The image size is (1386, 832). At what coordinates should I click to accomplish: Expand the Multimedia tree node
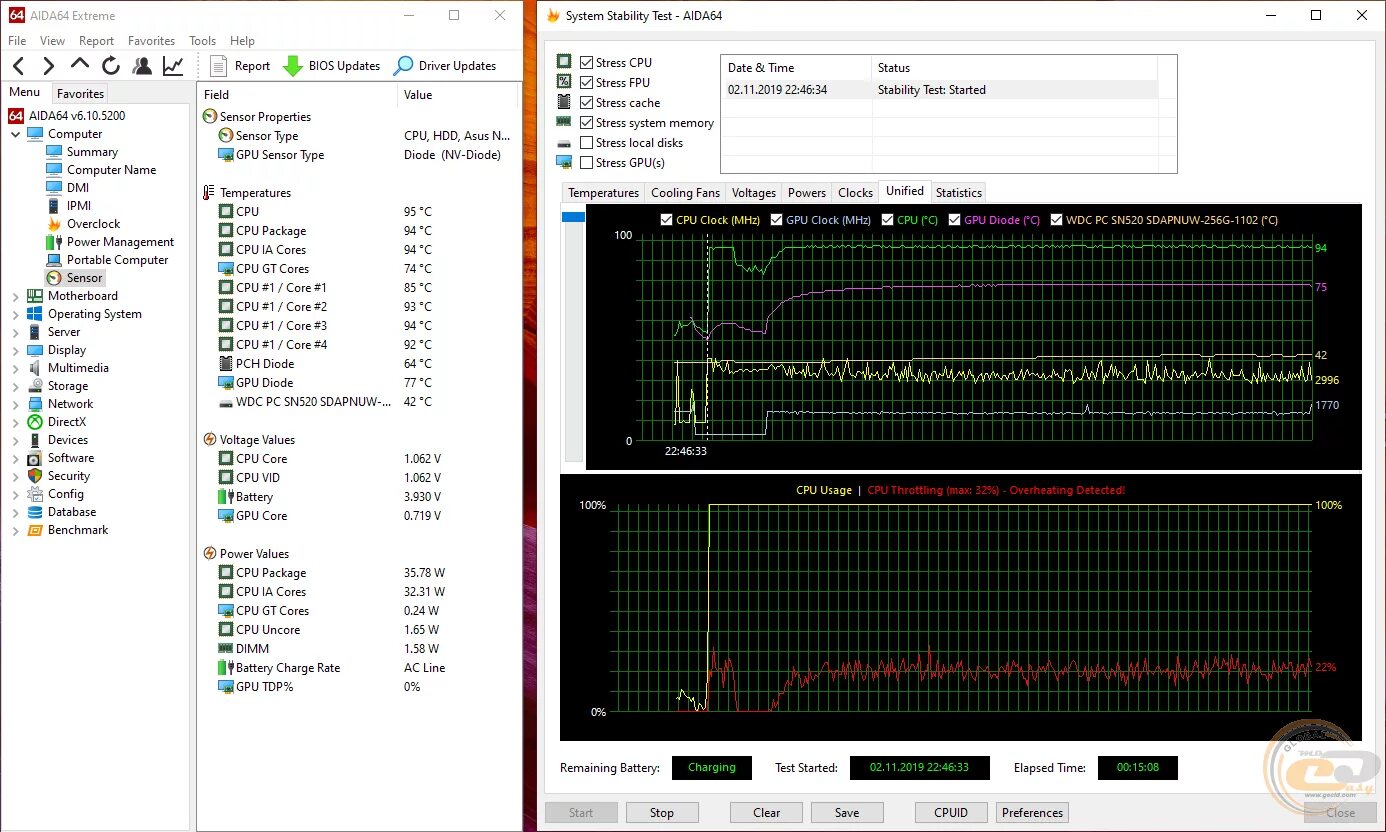(16, 368)
